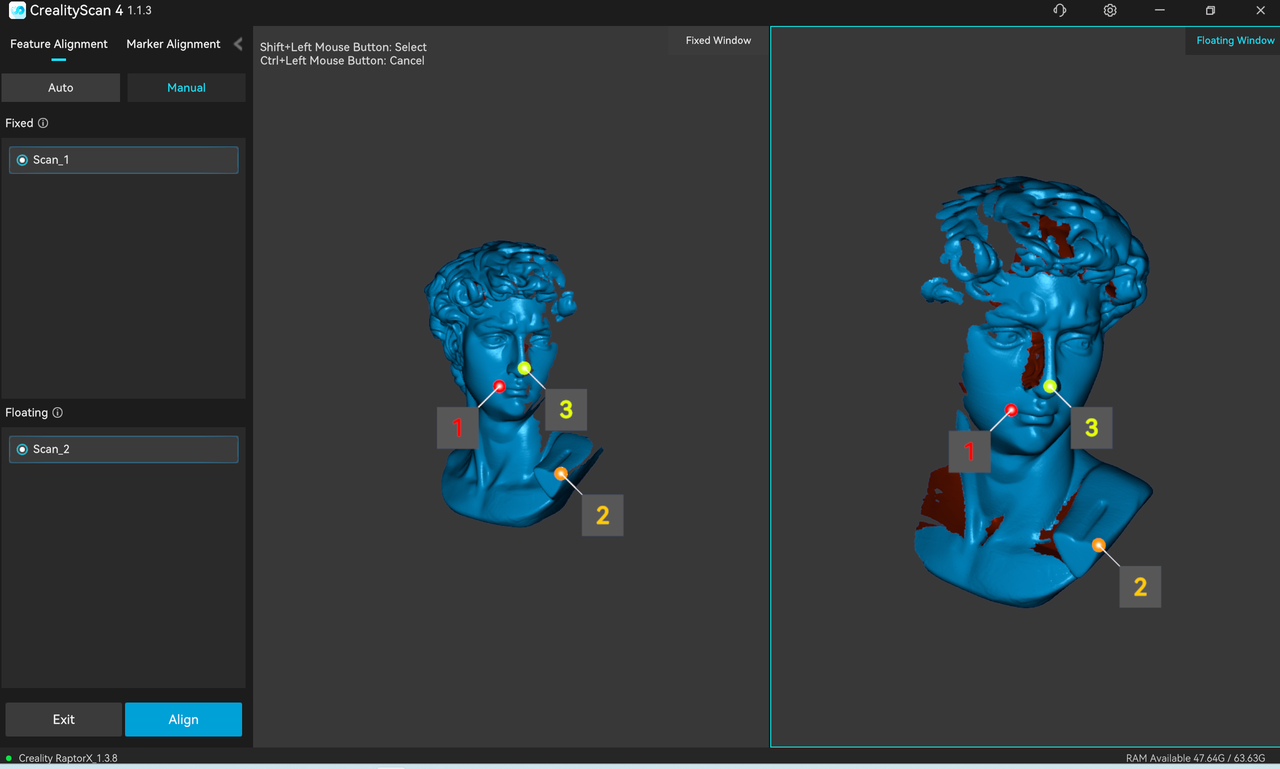This screenshot has width=1280, height=769.
Task: Open the customer support headset icon
Action: point(1060,10)
